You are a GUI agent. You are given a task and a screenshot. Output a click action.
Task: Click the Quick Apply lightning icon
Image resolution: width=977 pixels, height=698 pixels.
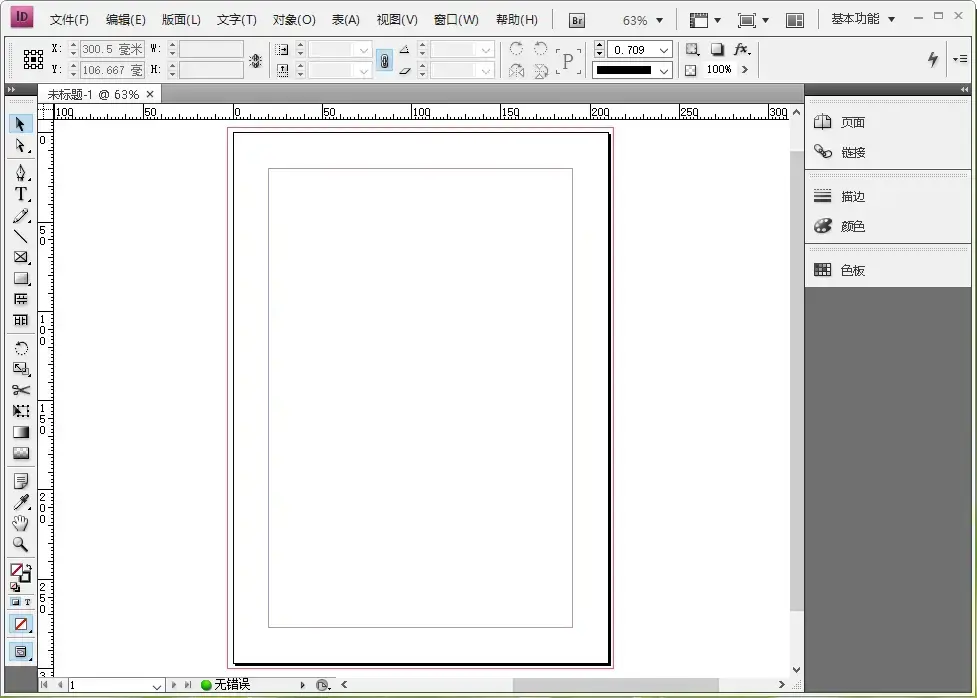click(x=933, y=59)
